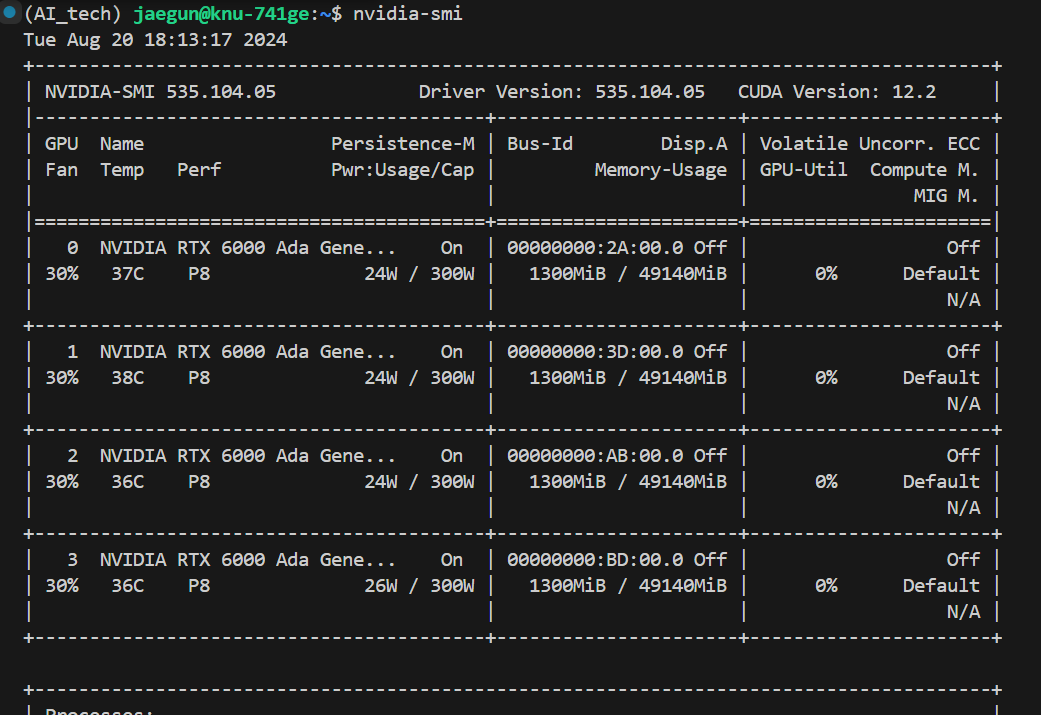
Task: Select the 38C temperature value
Action: pyautogui.click(x=127, y=378)
